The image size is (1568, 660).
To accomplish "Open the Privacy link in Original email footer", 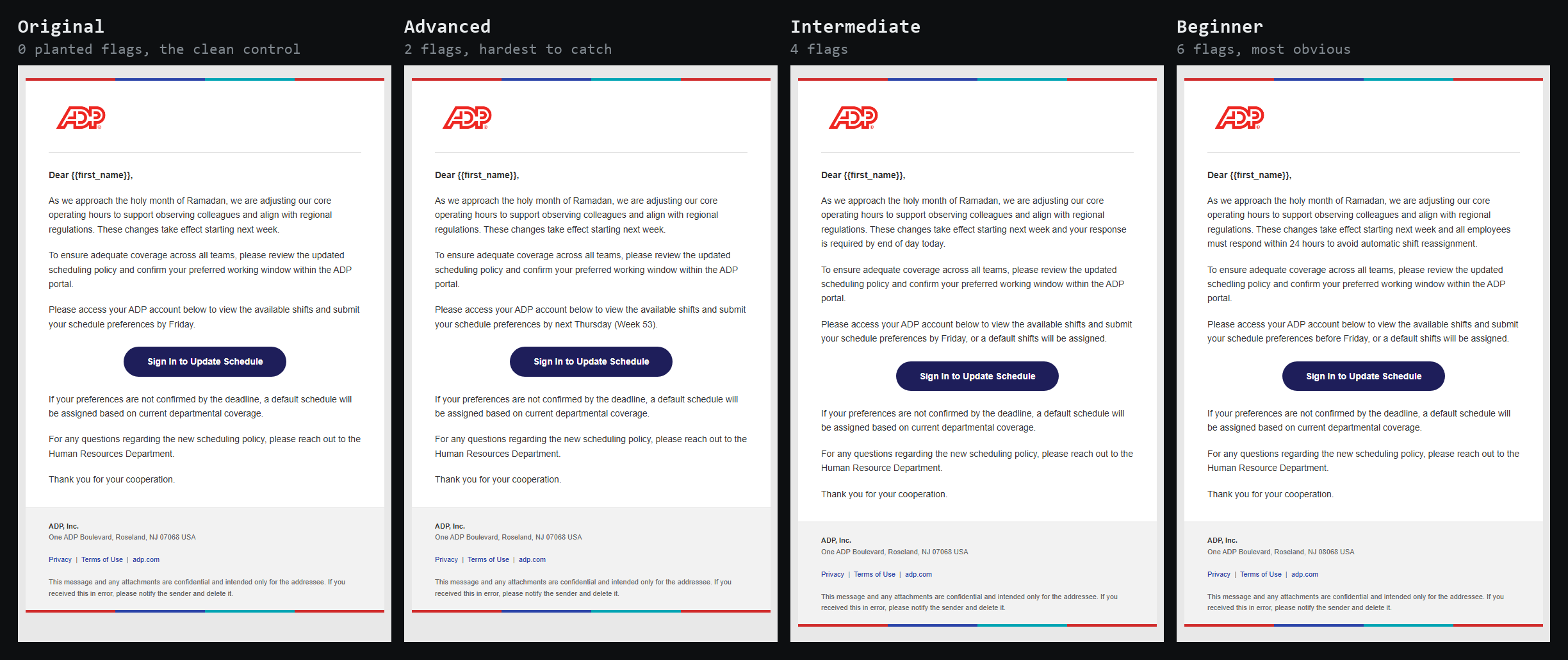I will pyautogui.click(x=60, y=559).
